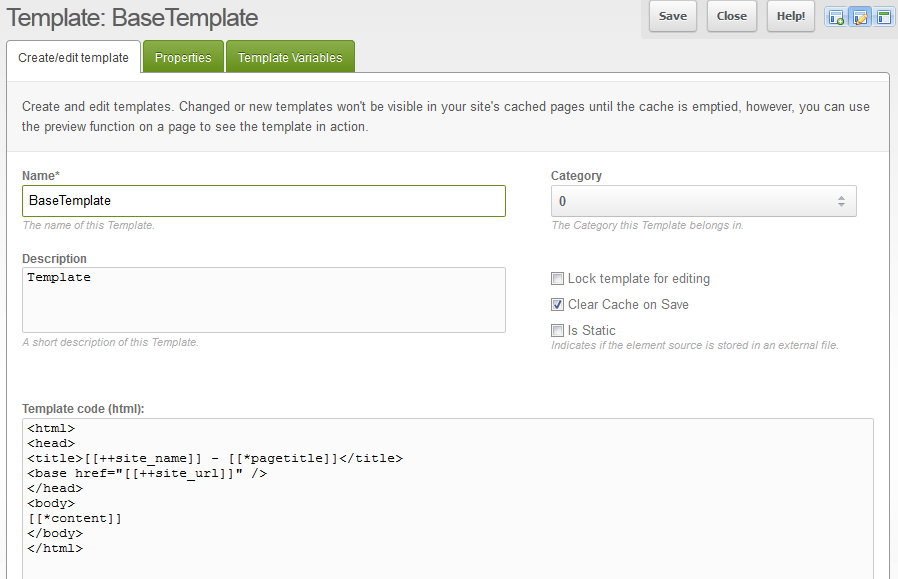Open the Help! button
This screenshot has height=579, width=898.
click(x=791, y=16)
